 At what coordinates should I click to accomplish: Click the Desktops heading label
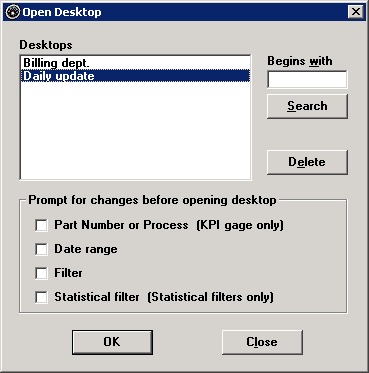pyautogui.click(x=46, y=45)
